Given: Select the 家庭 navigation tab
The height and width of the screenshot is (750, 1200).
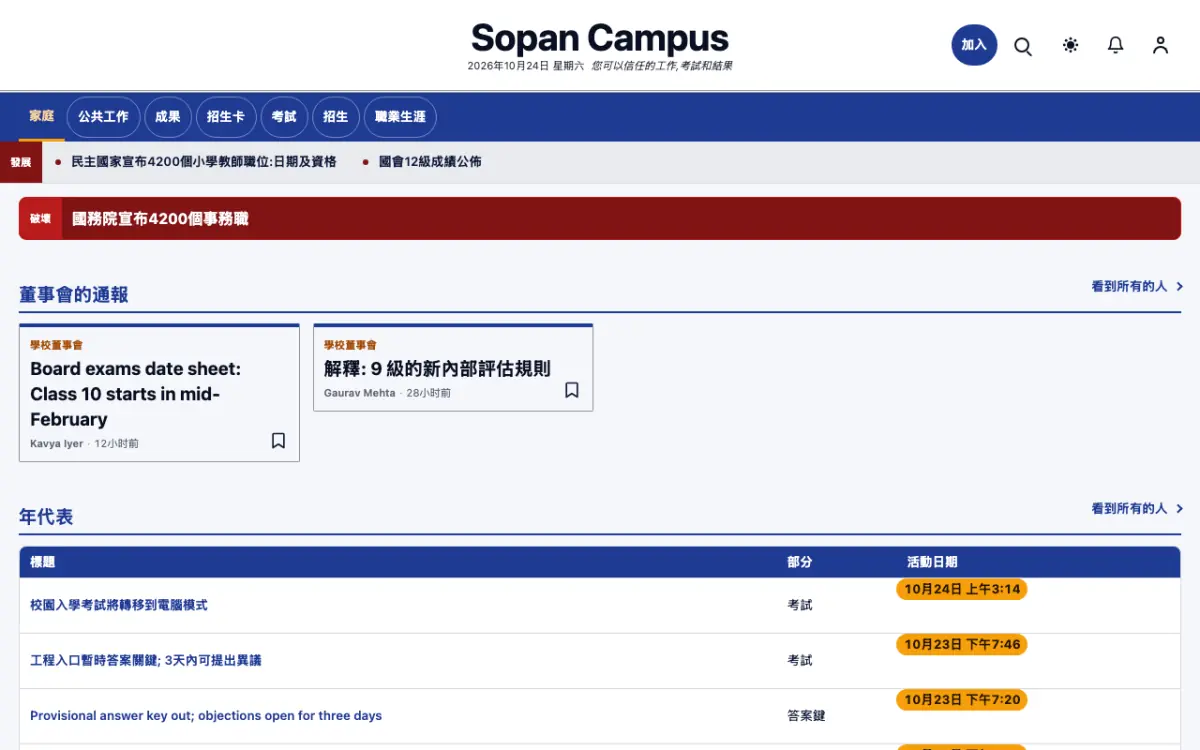Looking at the screenshot, I should click(41, 116).
